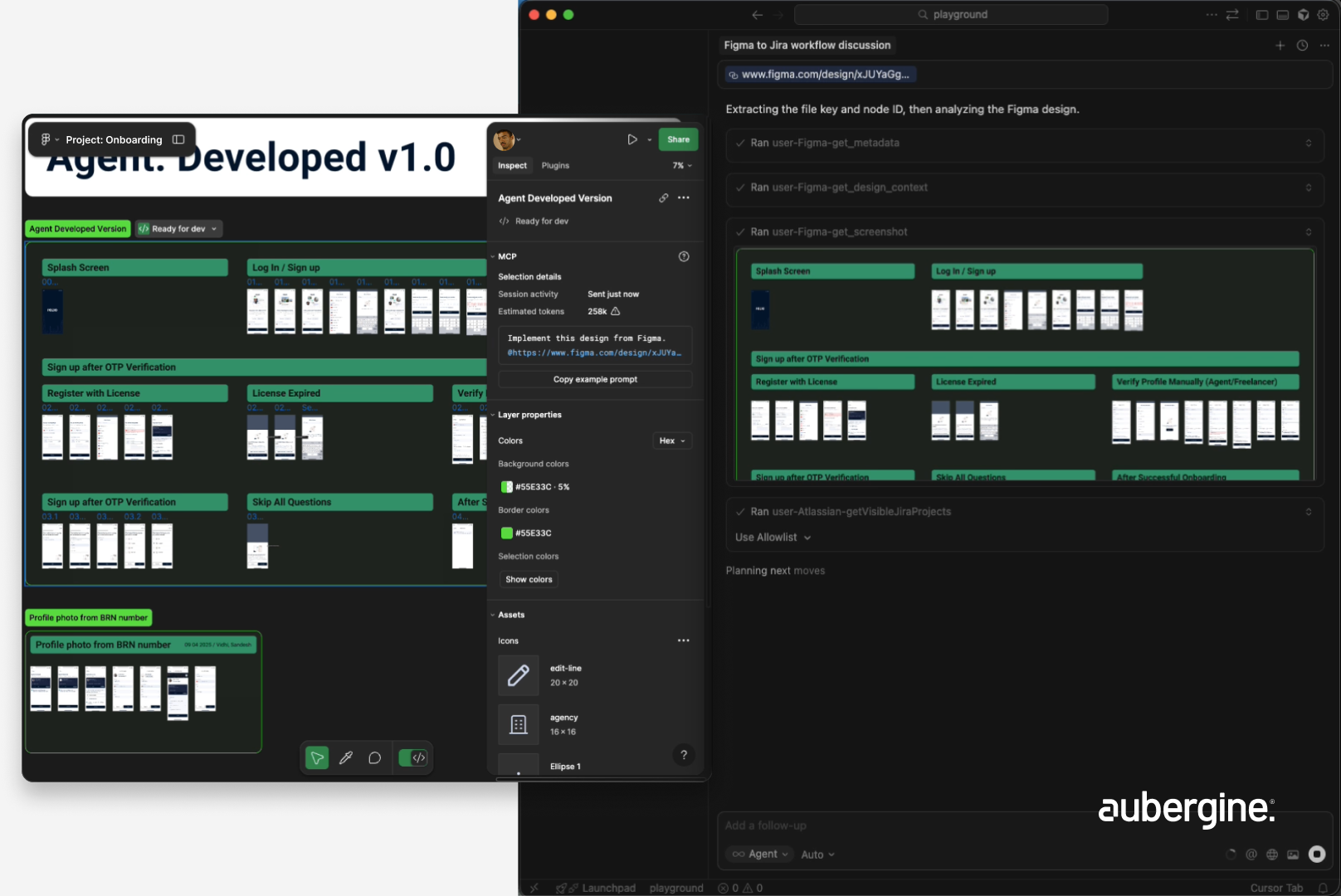The height and width of the screenshot is (896, 1341).
Task: Open the Figma main menu logo
Action: pos(46,139)
